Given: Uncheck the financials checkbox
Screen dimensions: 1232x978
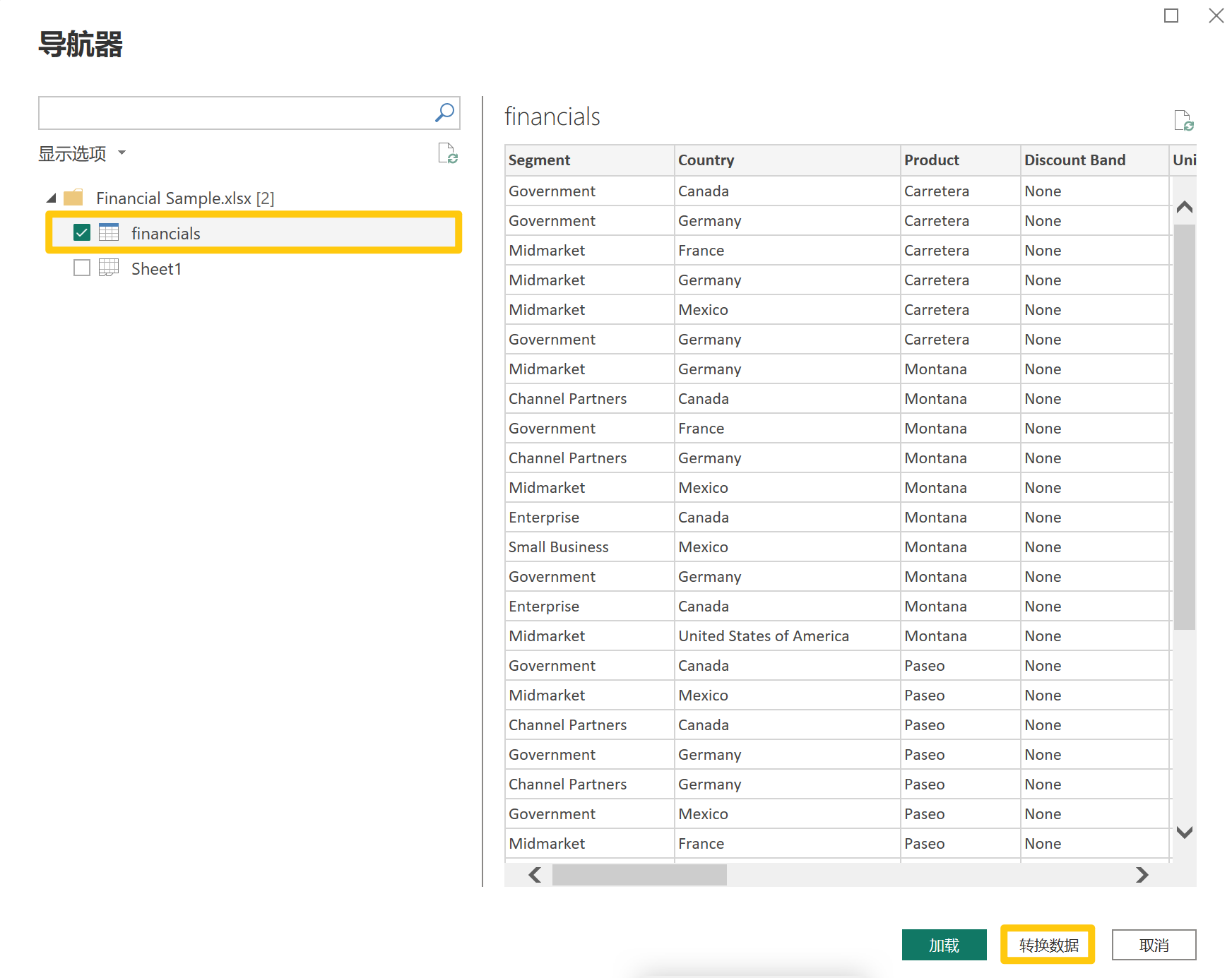Looking at the screenshot, I should pyautogui.click(x=82, y=232).
